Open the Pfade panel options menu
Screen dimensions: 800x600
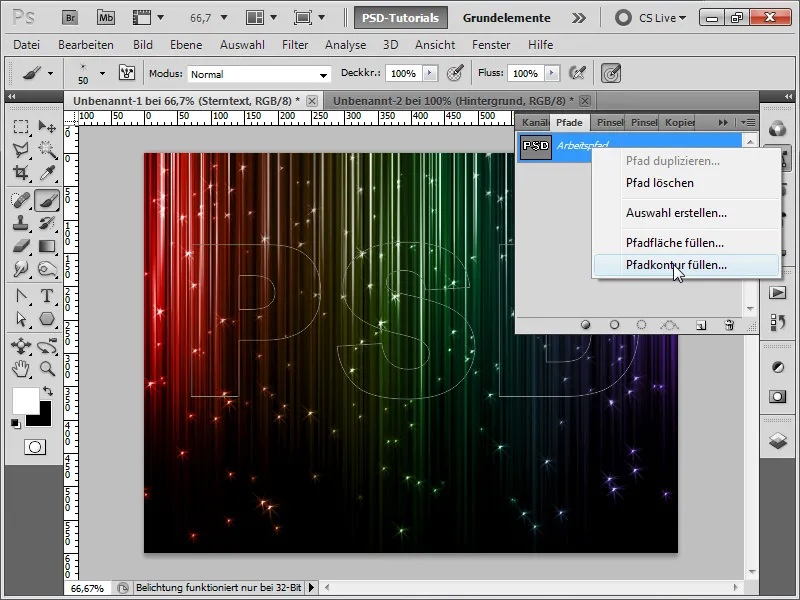click(748, 122)
